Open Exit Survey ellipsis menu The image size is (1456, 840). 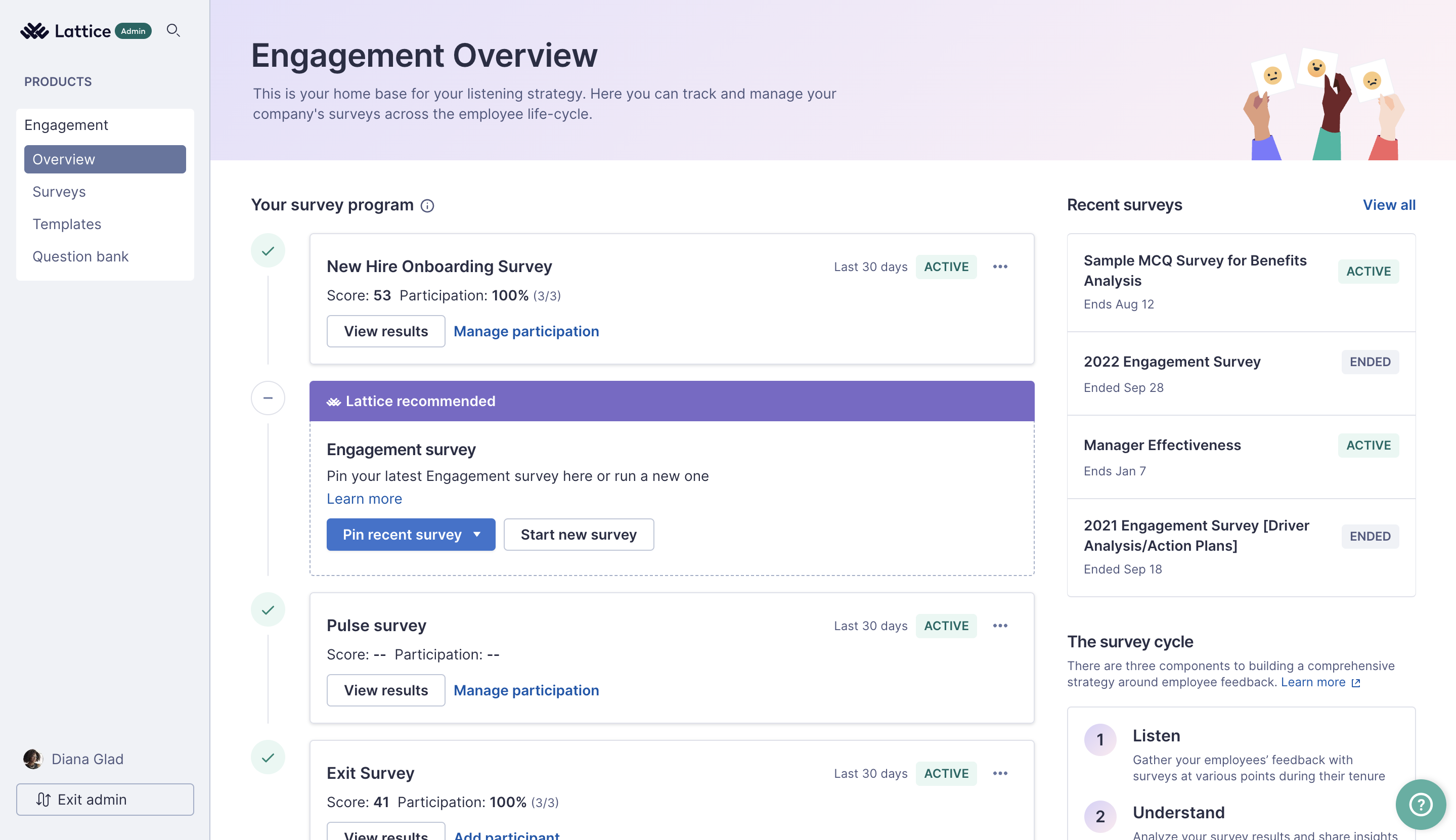point(1000,773)
